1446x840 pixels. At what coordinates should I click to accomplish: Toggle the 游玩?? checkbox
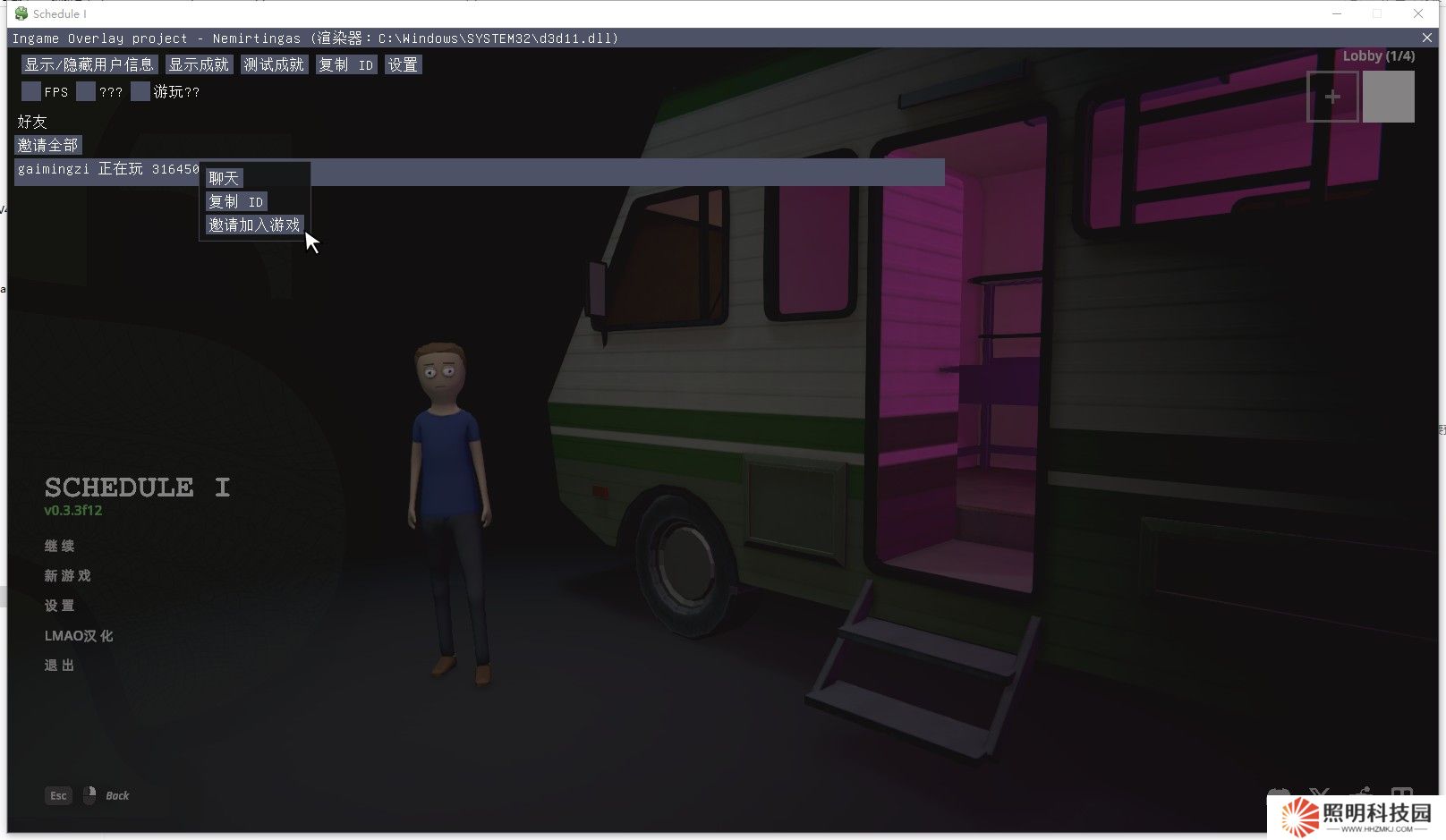pos(140,91)
